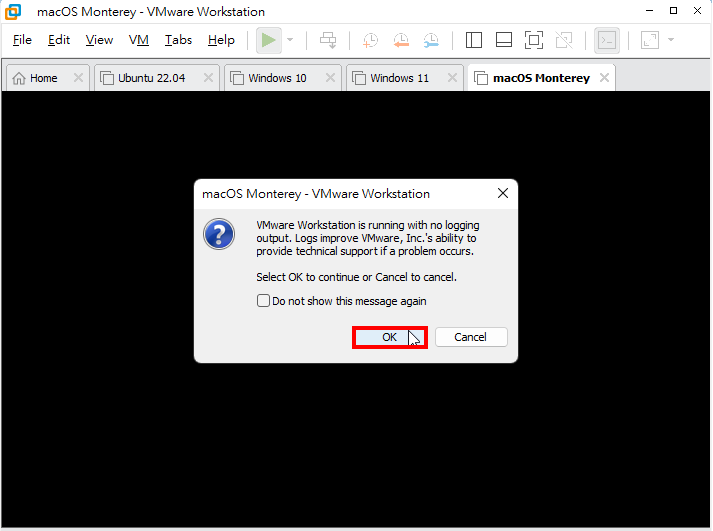The width and height of the screenshot is (713, 531).
Task: Open the Help menu
Action: (x=221, y=40)
